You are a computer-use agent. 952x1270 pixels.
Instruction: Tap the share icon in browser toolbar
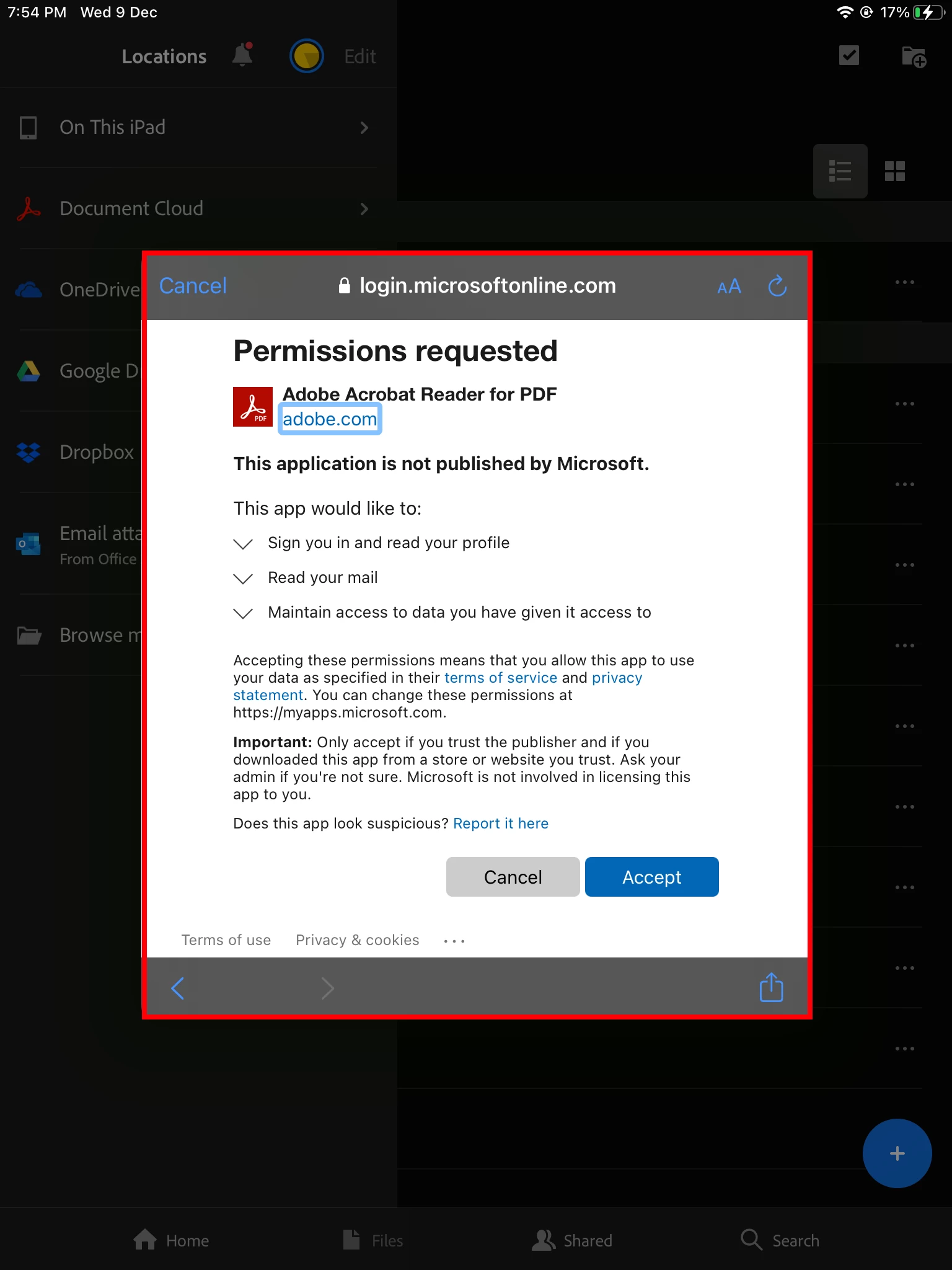pyautogui.click(x=772, y=987)
